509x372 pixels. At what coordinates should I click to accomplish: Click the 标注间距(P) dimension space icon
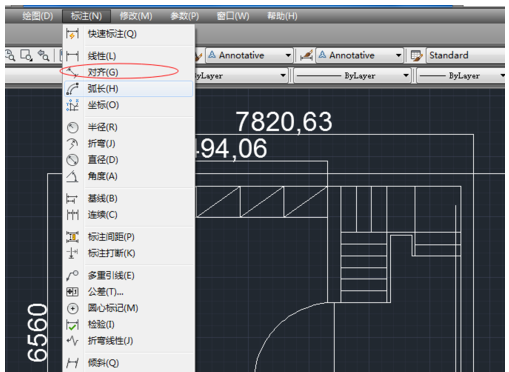pos(72,237)
